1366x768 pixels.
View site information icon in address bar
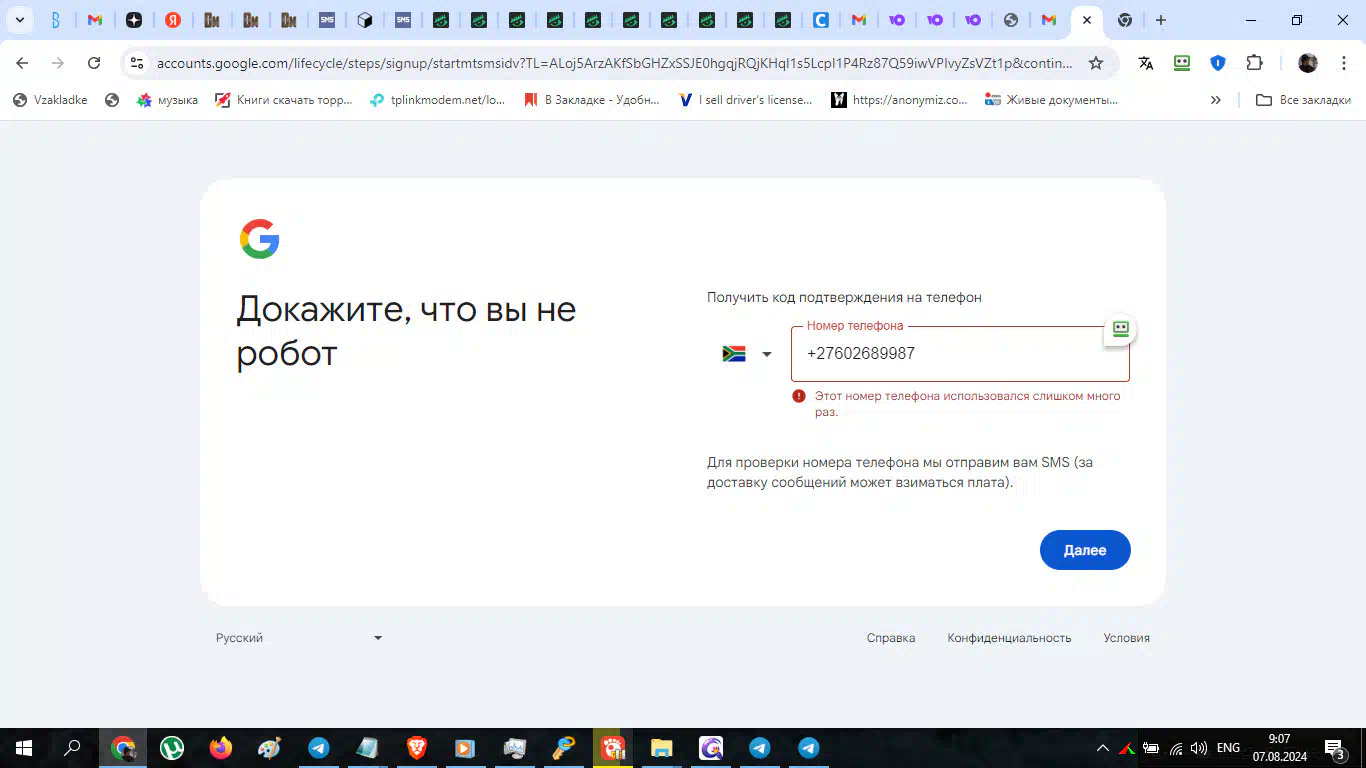click(138, 63)
